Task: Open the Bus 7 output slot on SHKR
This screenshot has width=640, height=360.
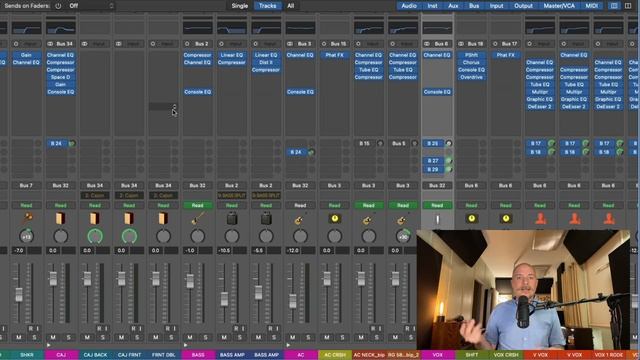Action: tap(26, 186)
